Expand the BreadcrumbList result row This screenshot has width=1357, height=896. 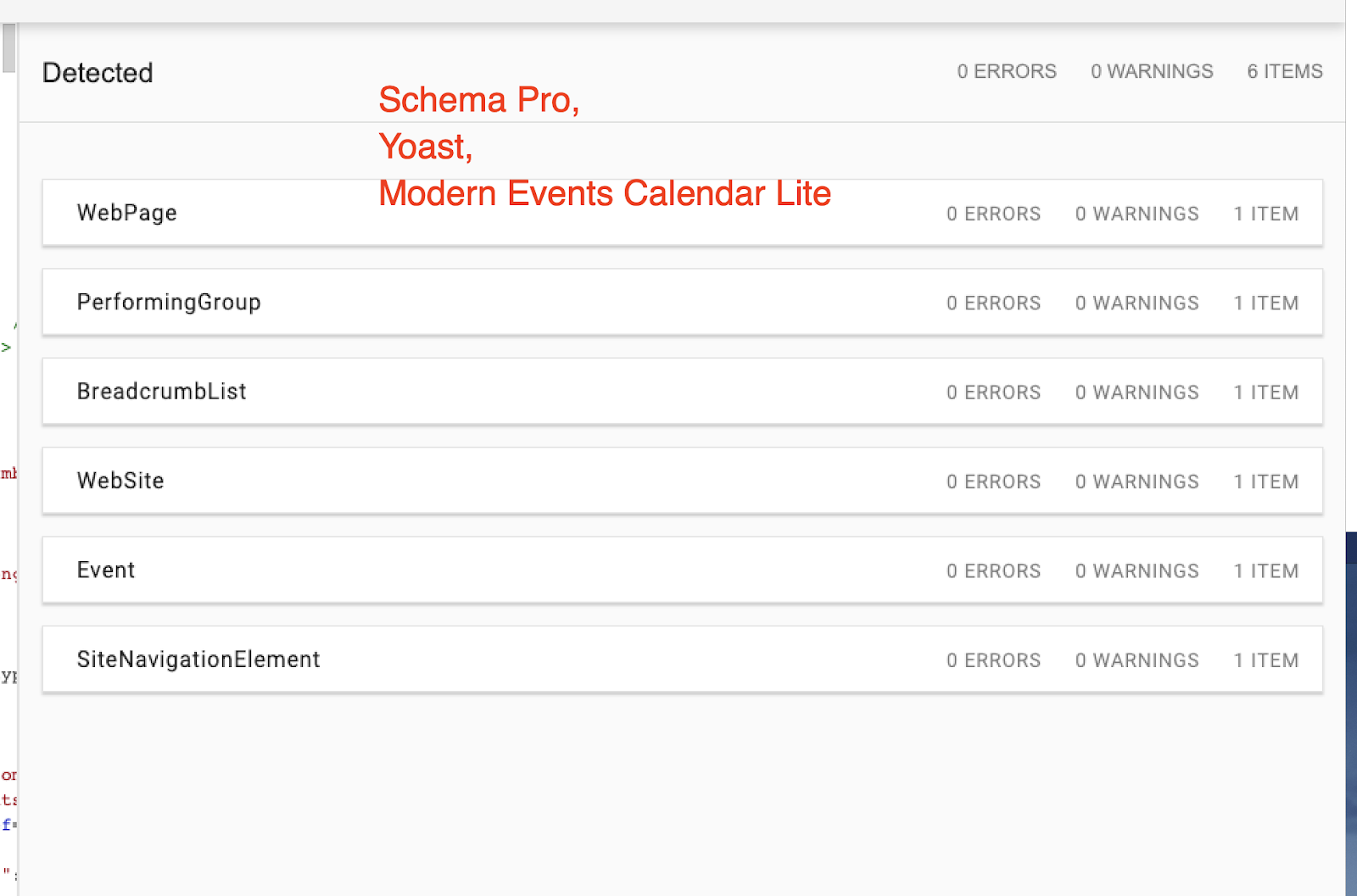pyautogui.click(x=161, y=392)
